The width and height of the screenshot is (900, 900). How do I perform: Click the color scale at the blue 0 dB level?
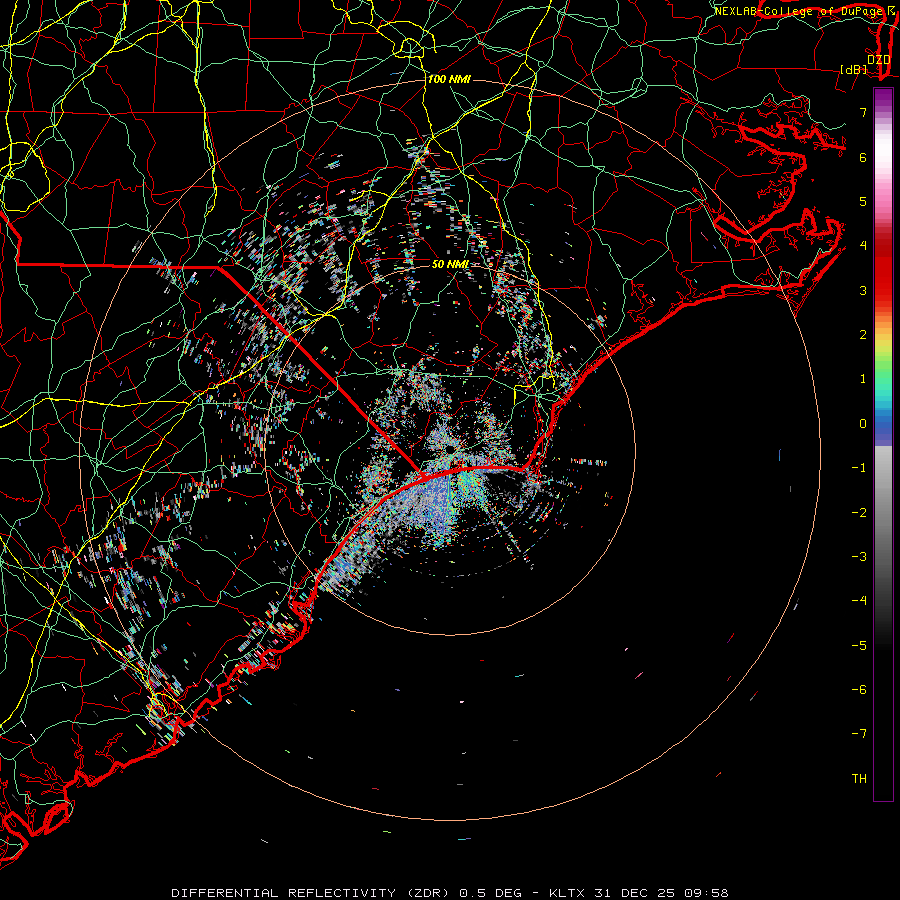(883, 424)
